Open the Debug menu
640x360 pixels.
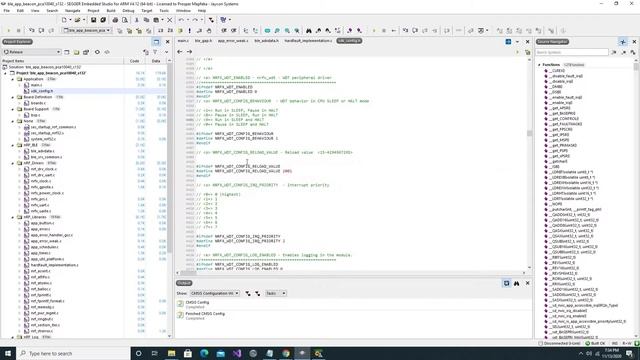(128, 11)
